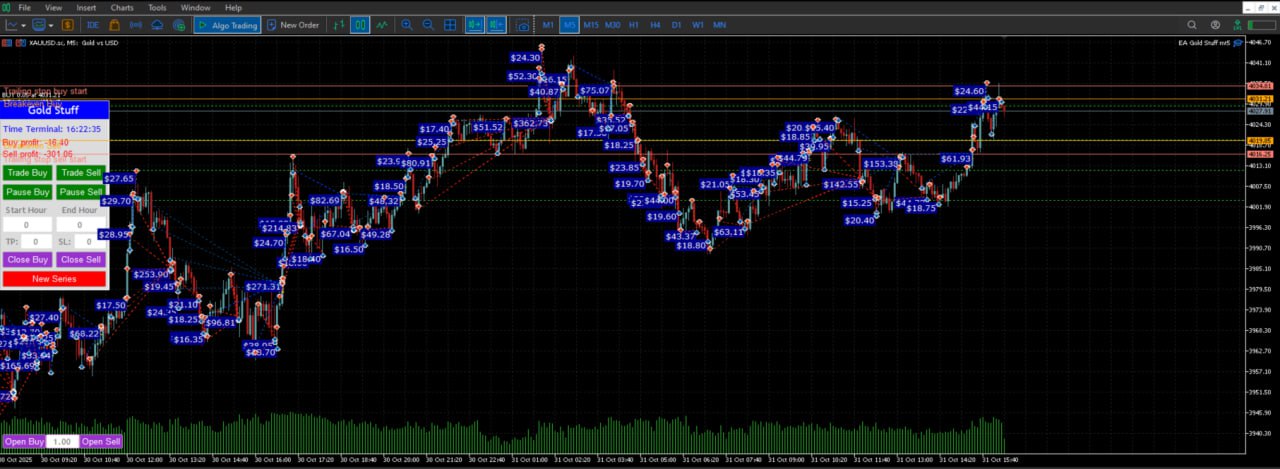Select the W1 timeframe
The image size is (1280, 469).
(697, 25)
